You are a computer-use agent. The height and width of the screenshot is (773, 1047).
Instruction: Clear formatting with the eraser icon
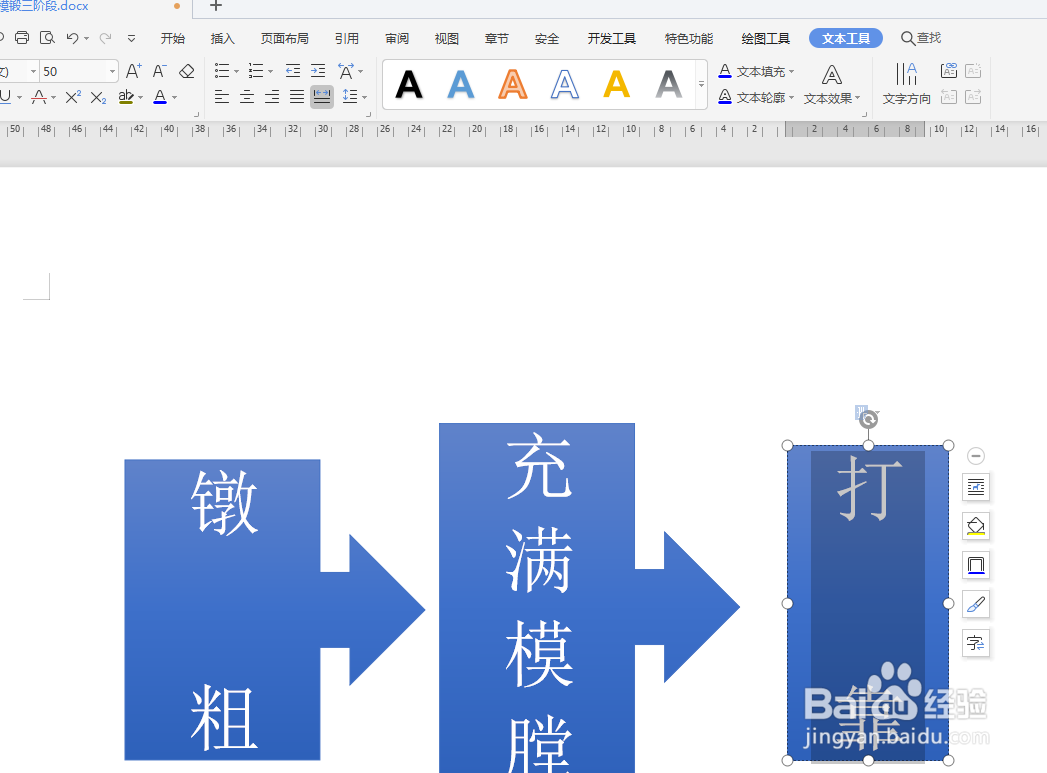(186, 71)
